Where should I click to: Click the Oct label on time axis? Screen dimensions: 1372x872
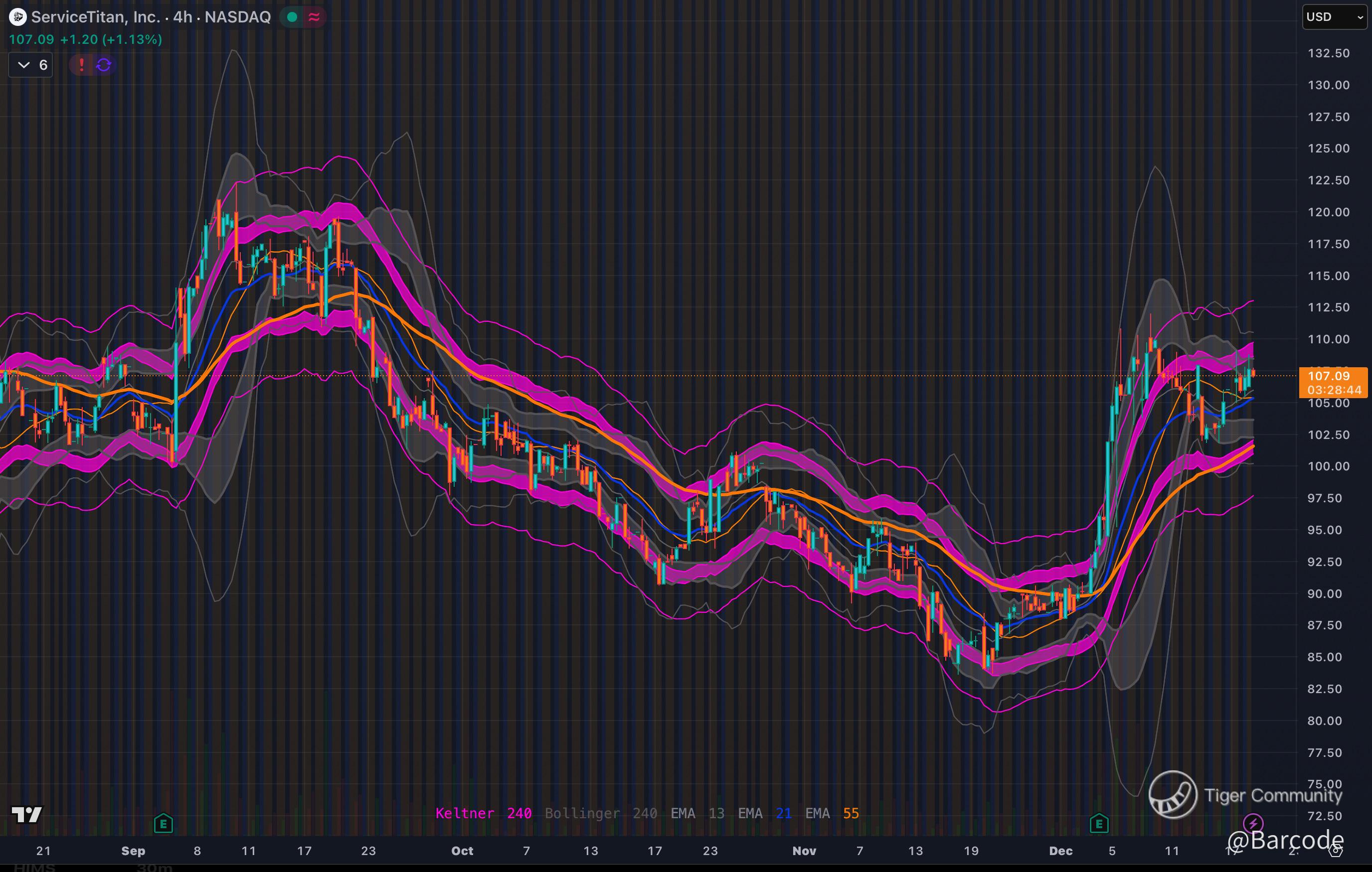click(x=462, y=851)
